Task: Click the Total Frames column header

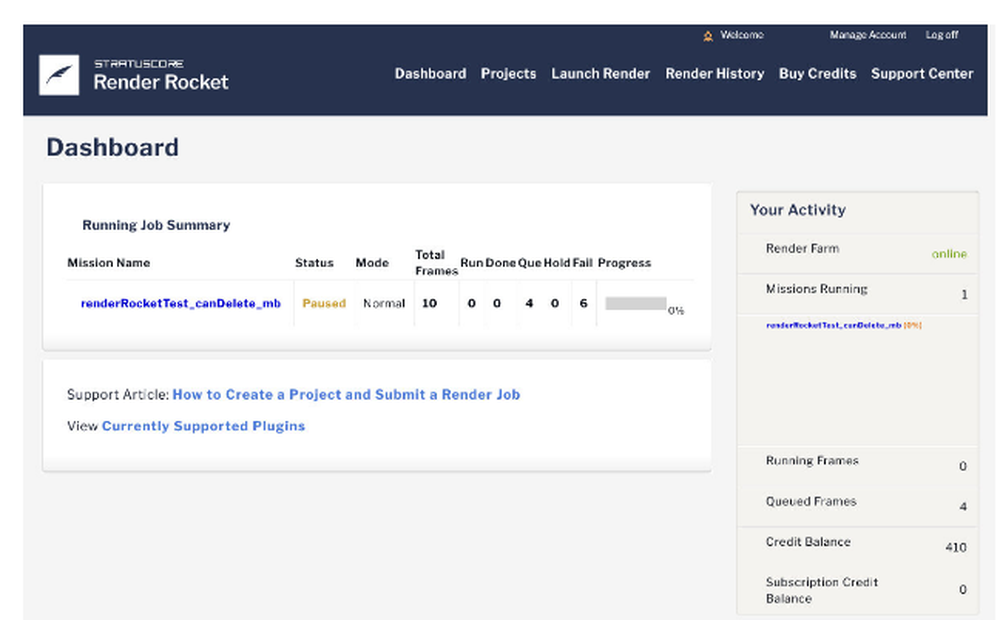Action: click(436, 263)
